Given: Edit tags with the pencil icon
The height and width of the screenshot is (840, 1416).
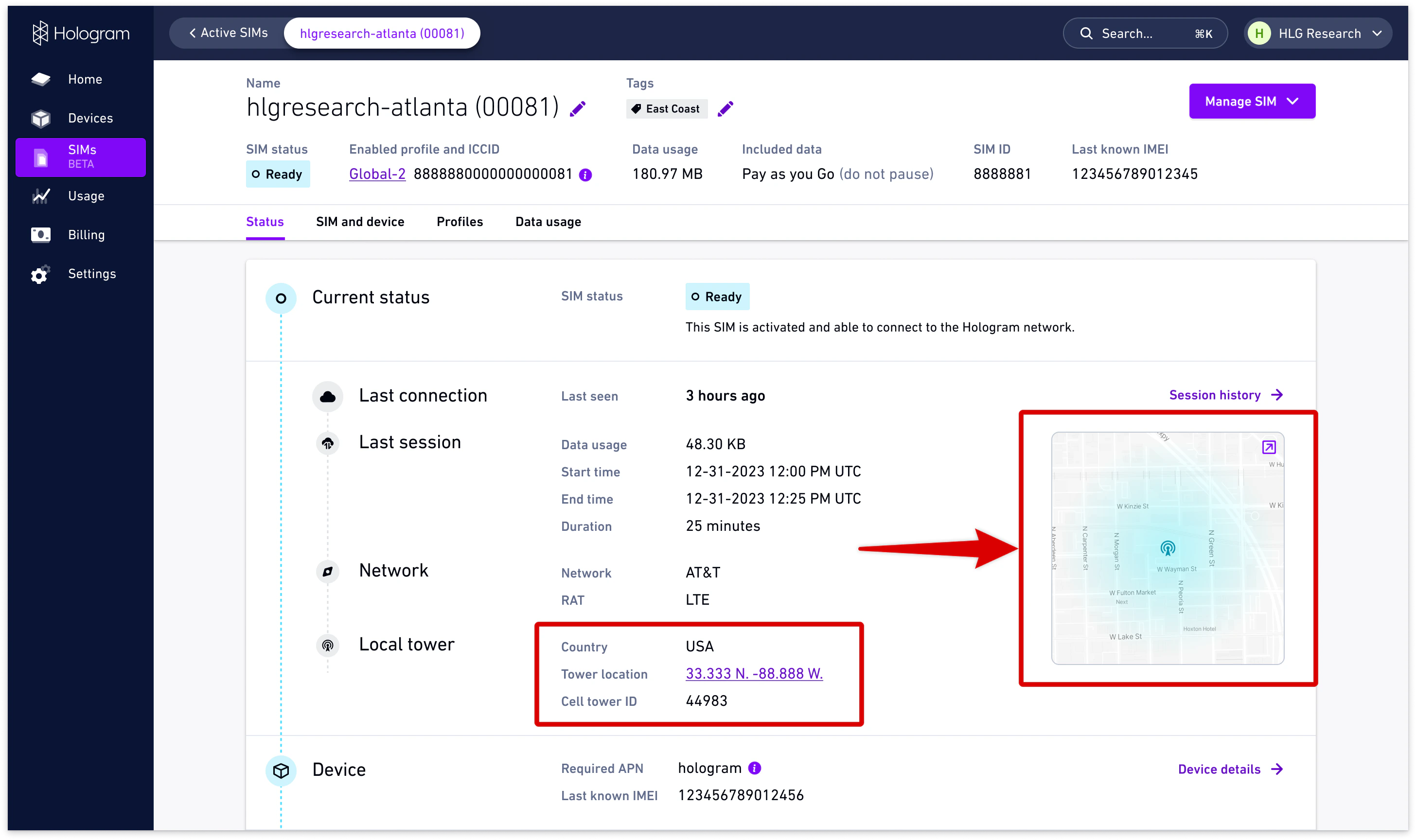Looking at the screenshot, I should coord(726,108).
